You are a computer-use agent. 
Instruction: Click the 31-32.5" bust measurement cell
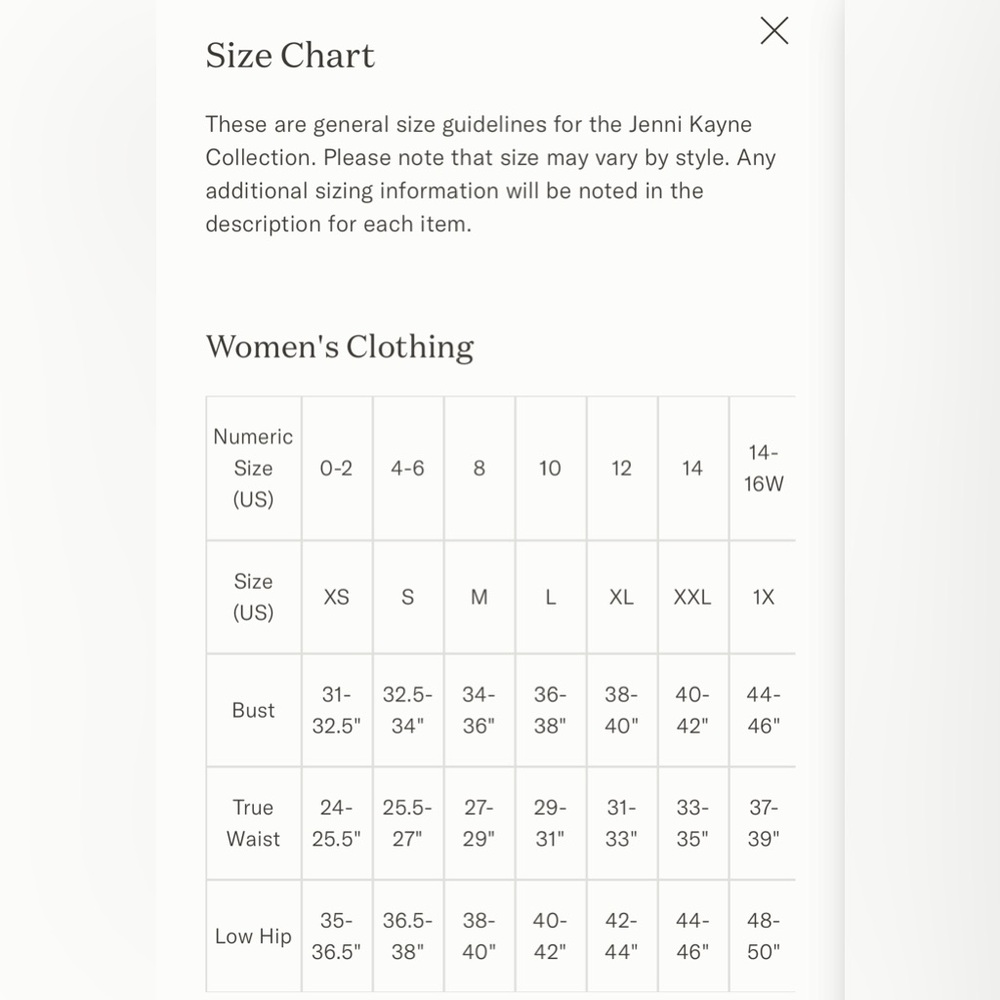(x=336, y=710)
